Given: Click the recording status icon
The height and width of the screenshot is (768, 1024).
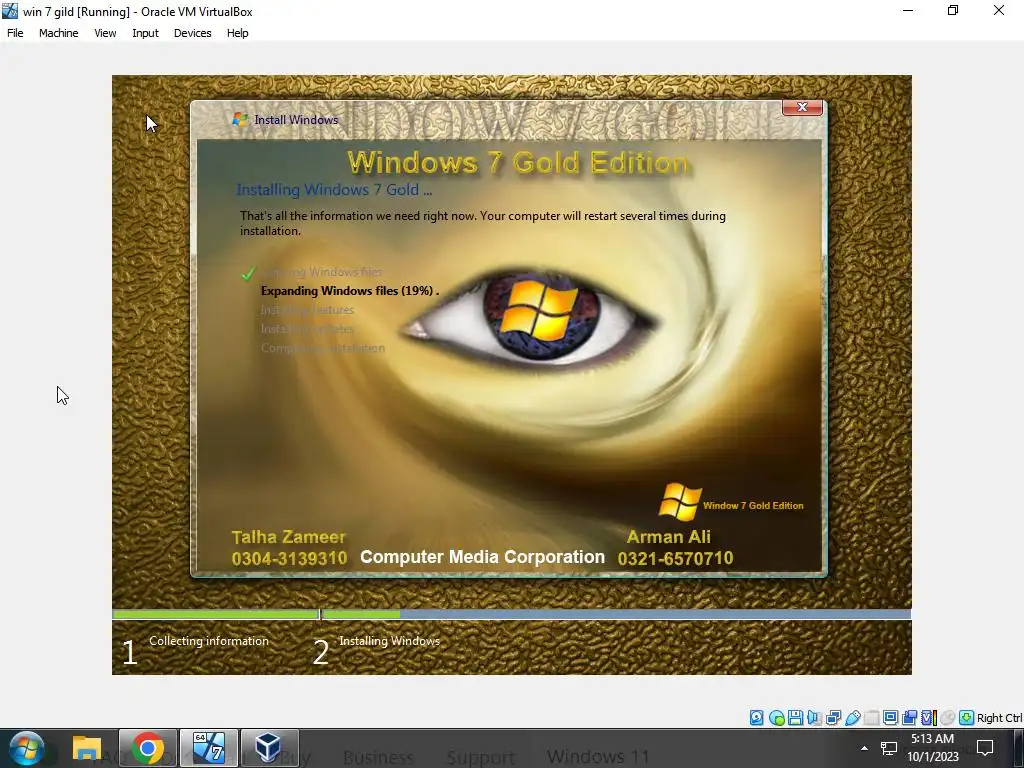Looking at the screenshot, I should pyautogui.click(x=909, y=718).
